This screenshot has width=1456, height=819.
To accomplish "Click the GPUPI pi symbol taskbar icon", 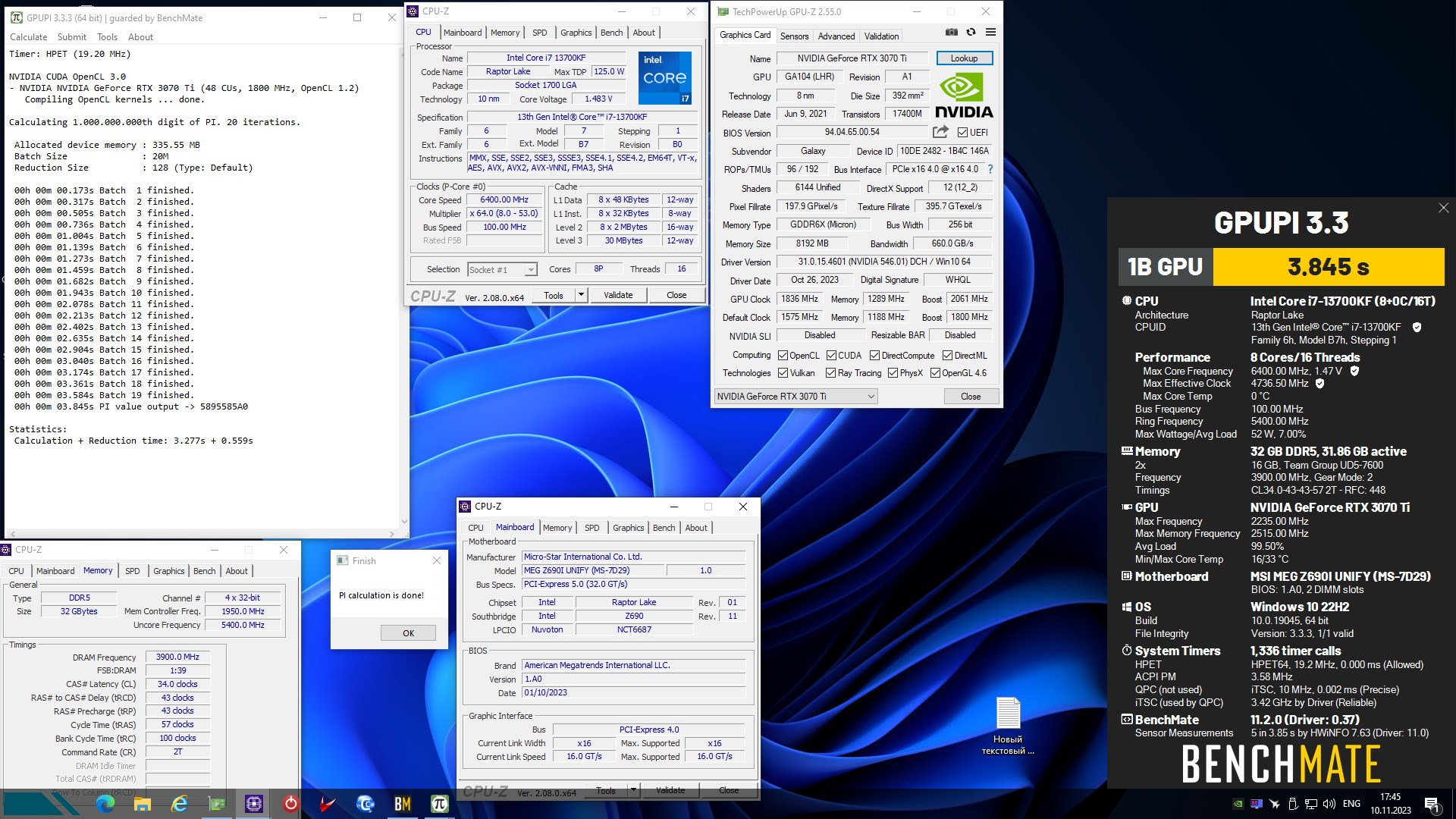I will [439, 804].
